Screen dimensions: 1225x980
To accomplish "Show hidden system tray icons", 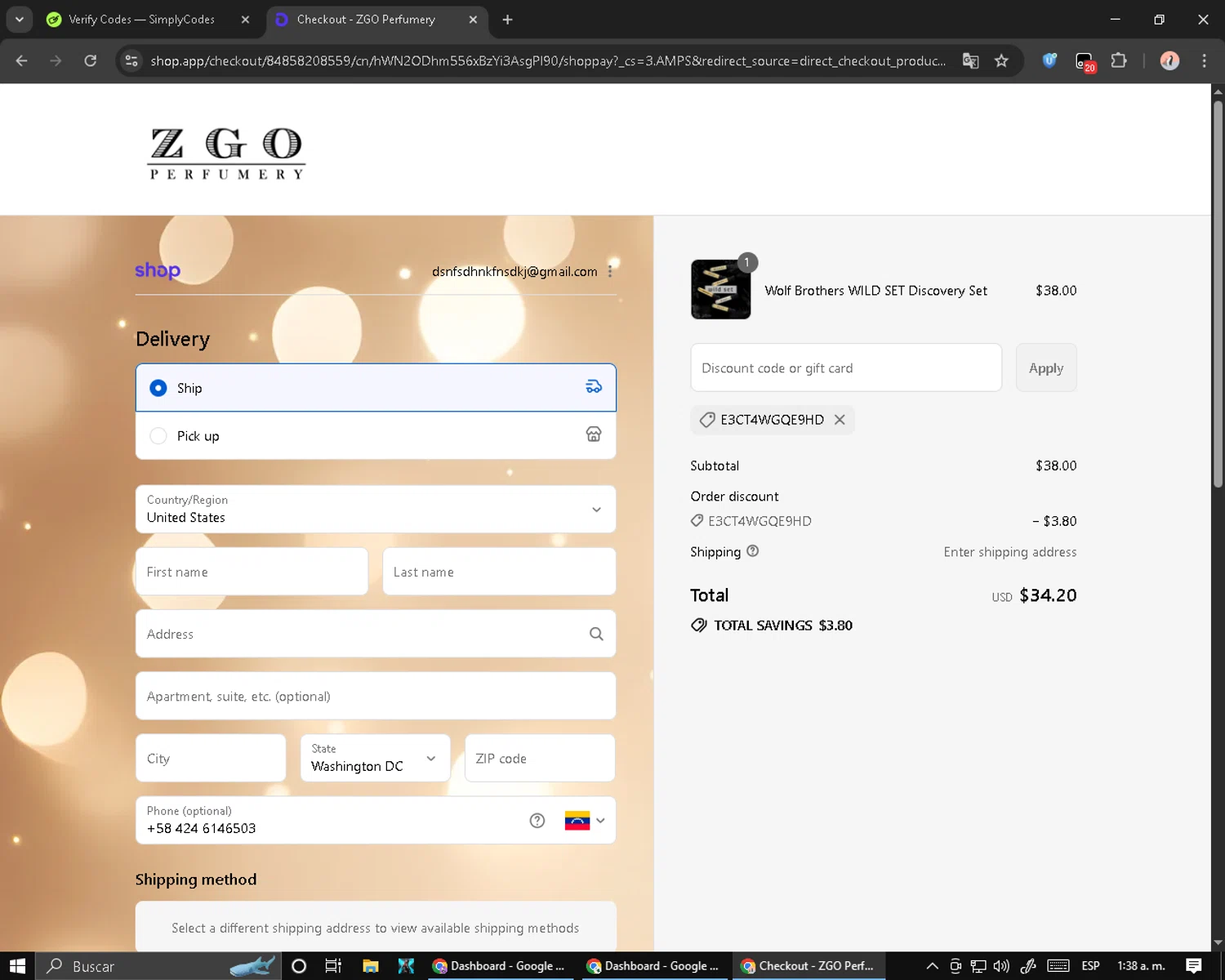I will [932, 966].
